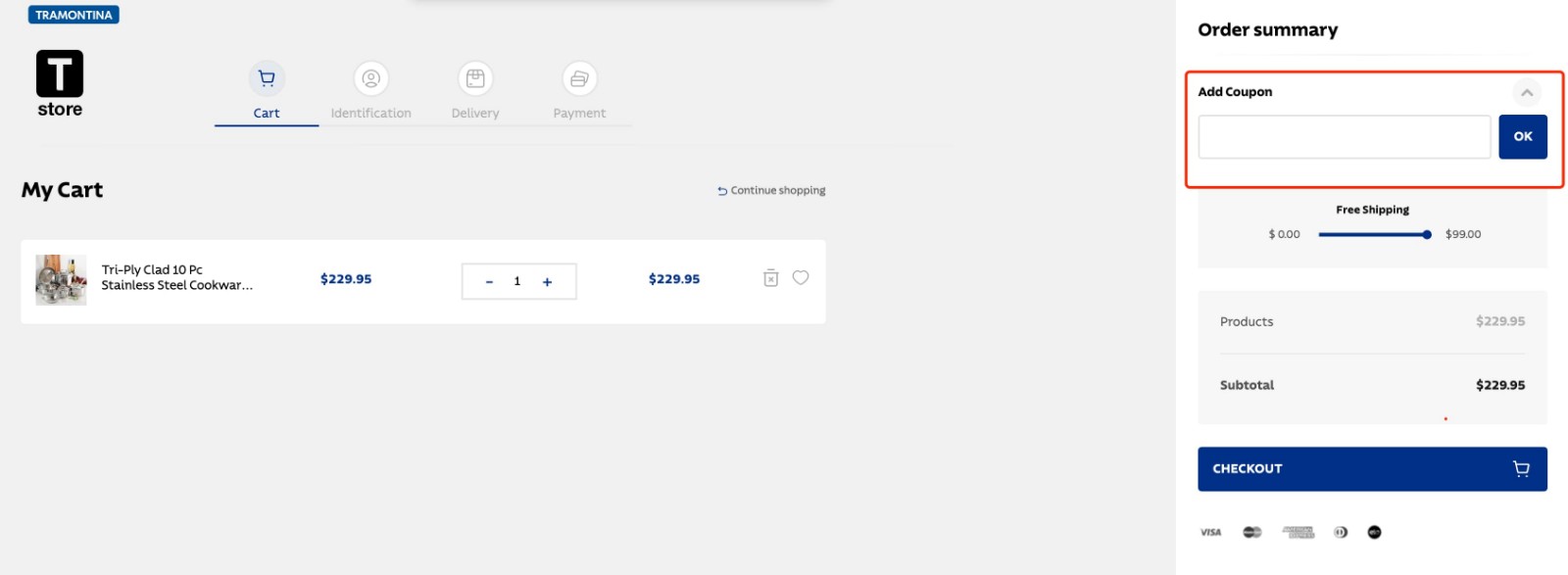Image resolution: width=1568 pixels, height=575 pixels.
Task: Click the Subtotal label
Action: pyautogui.click(x=1247, y=385)
